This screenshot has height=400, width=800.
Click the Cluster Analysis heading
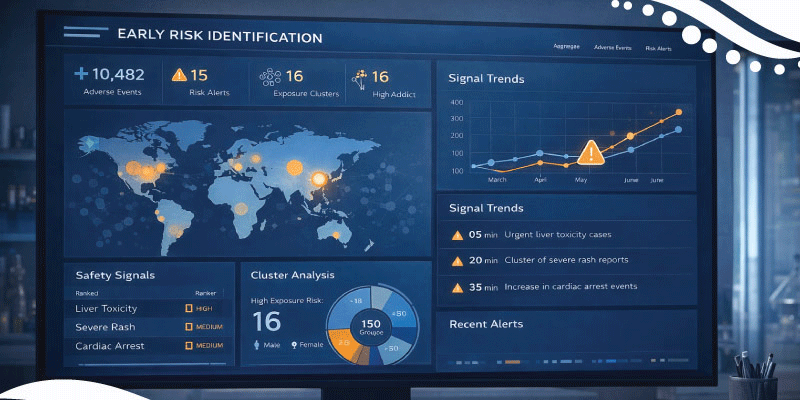point(292,275)
